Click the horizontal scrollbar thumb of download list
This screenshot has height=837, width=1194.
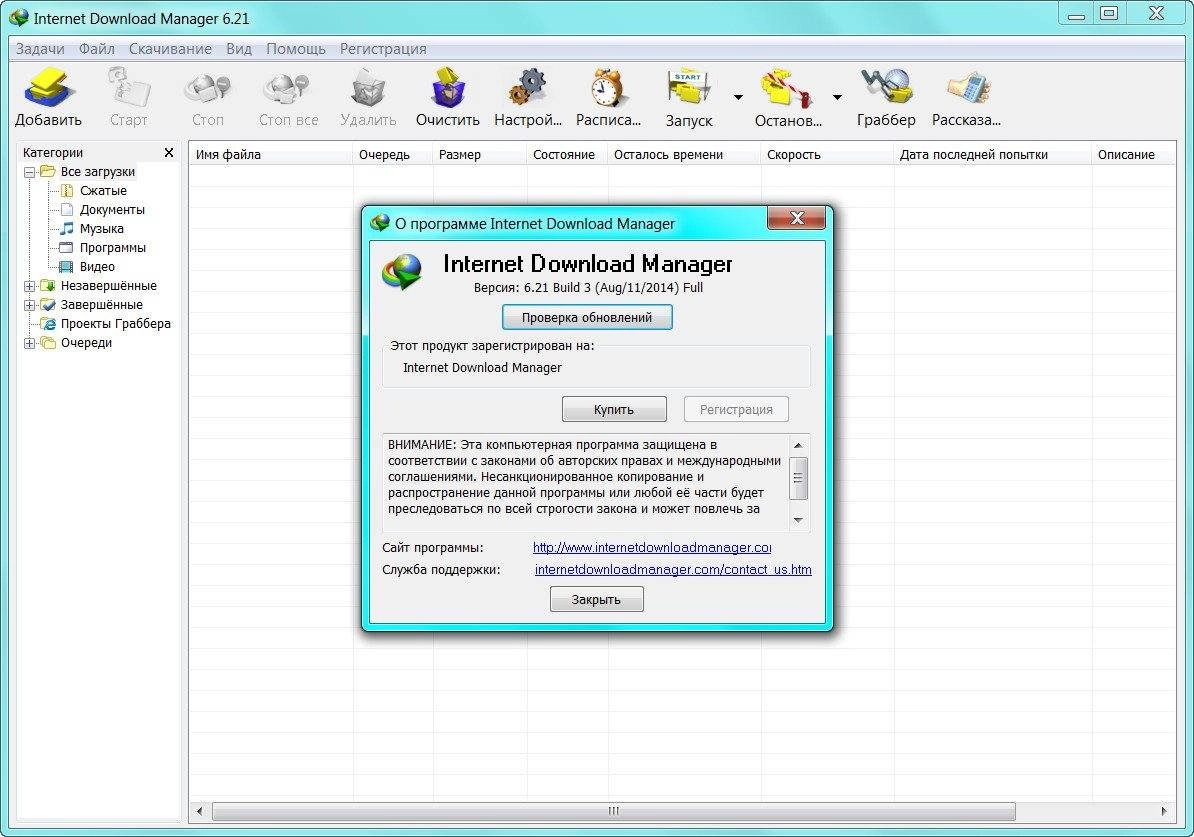coord(614,811)
